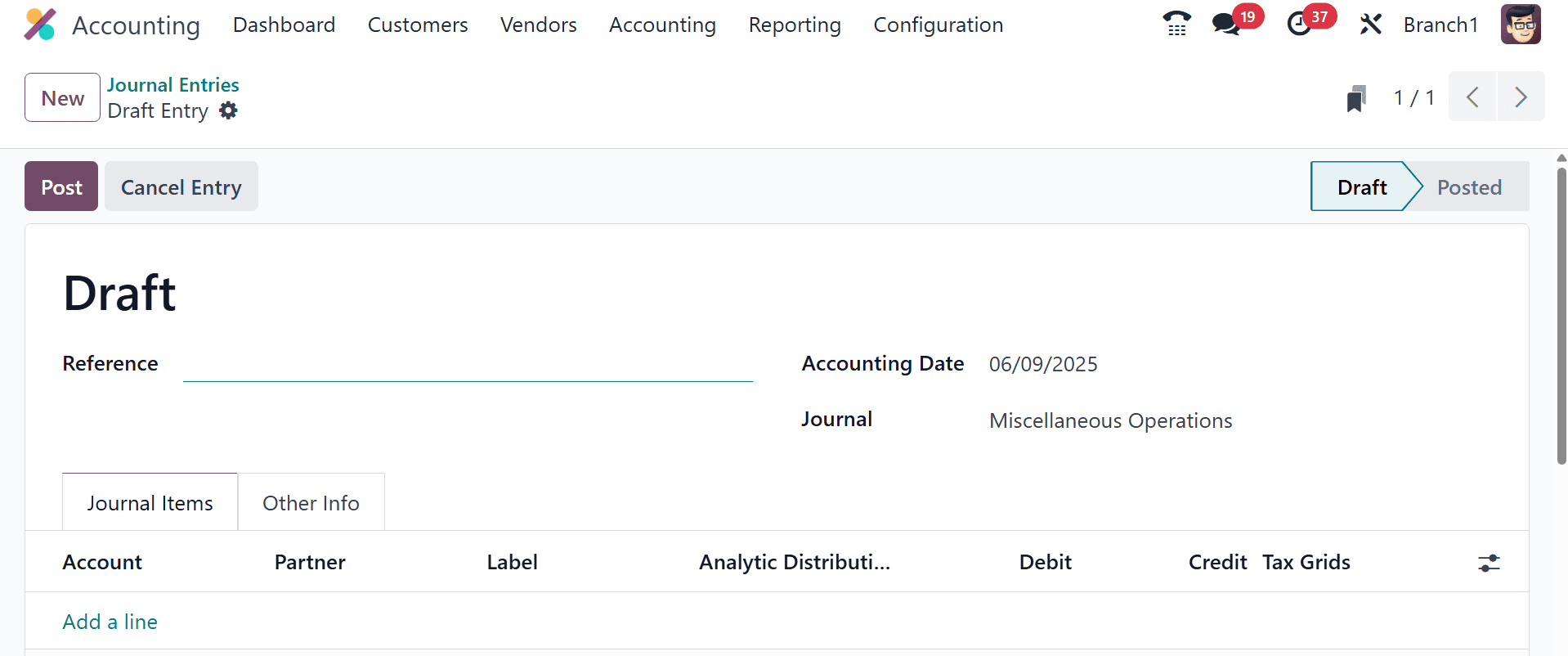Click the Cancel Entry button
The height and width of the screenshot is (656, 1568).
click(x=181, y=186)
